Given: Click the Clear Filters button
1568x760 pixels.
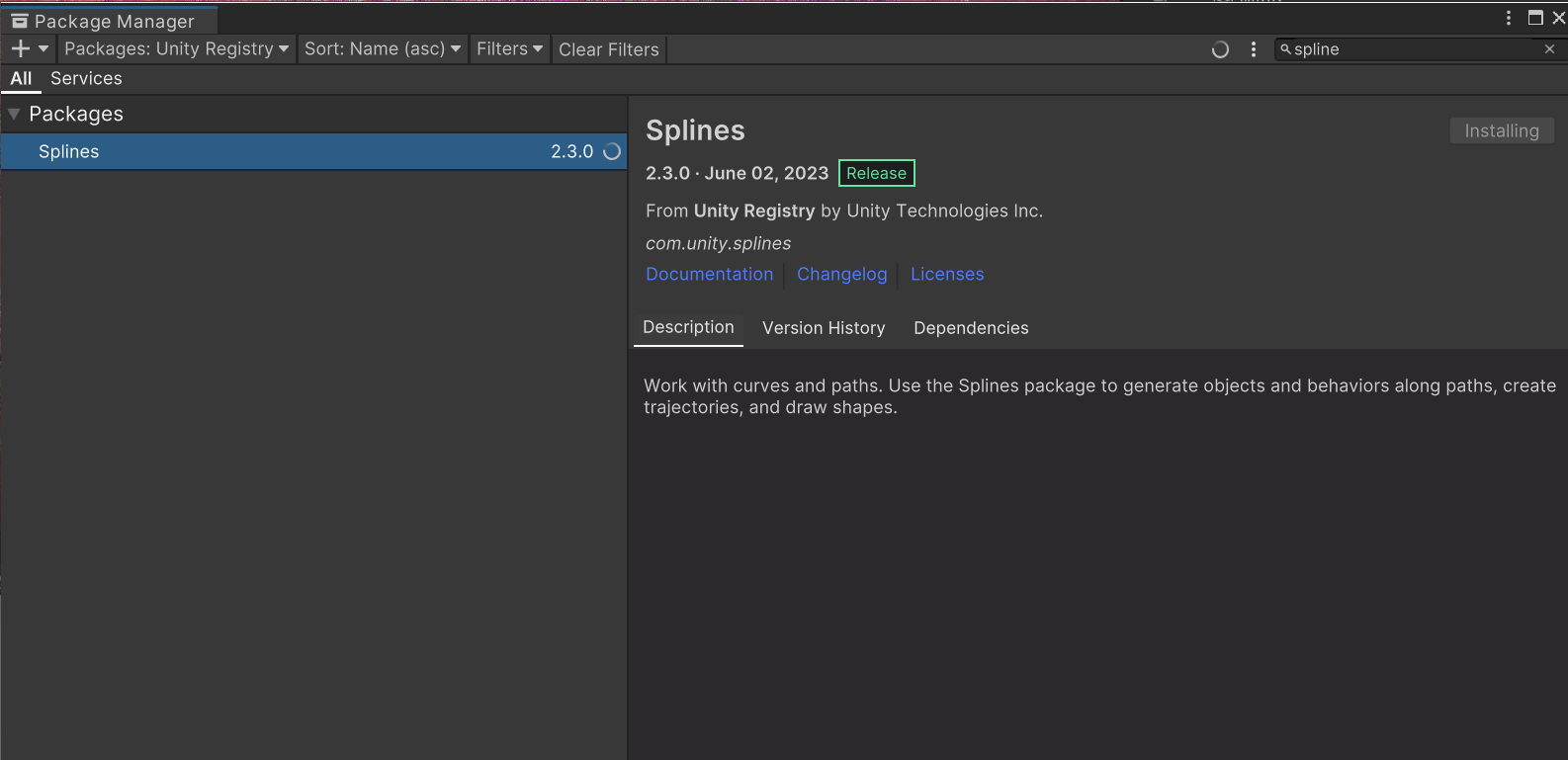Looking at the screenshot, I should coord(609,49).
